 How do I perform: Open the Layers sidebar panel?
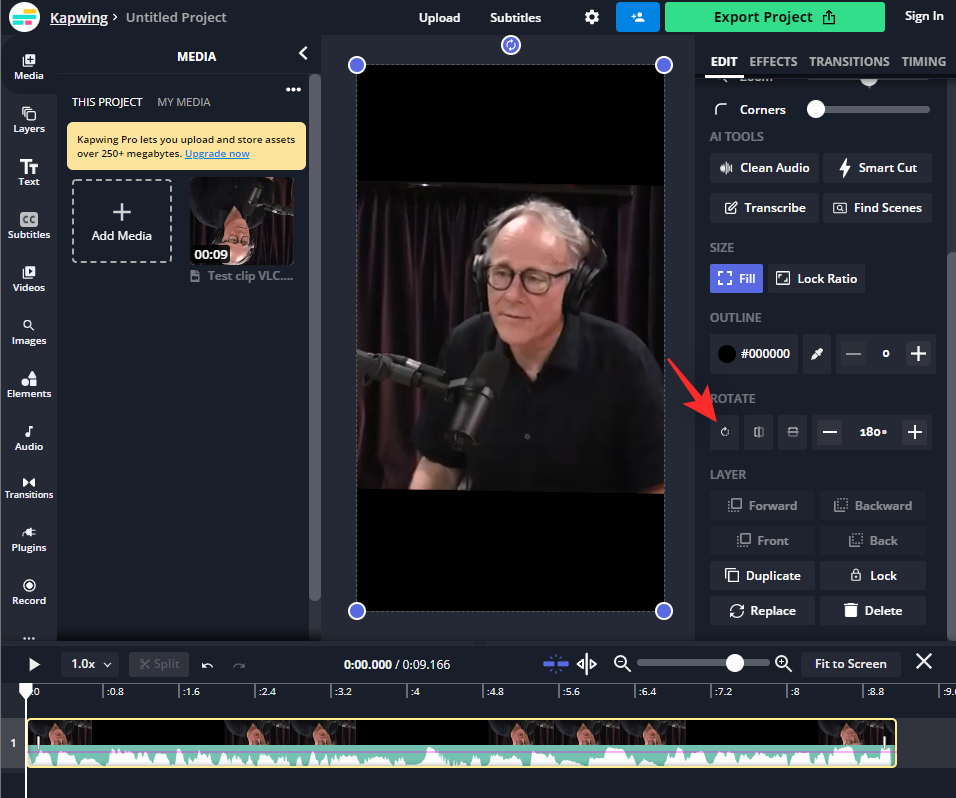pos(29,120)
